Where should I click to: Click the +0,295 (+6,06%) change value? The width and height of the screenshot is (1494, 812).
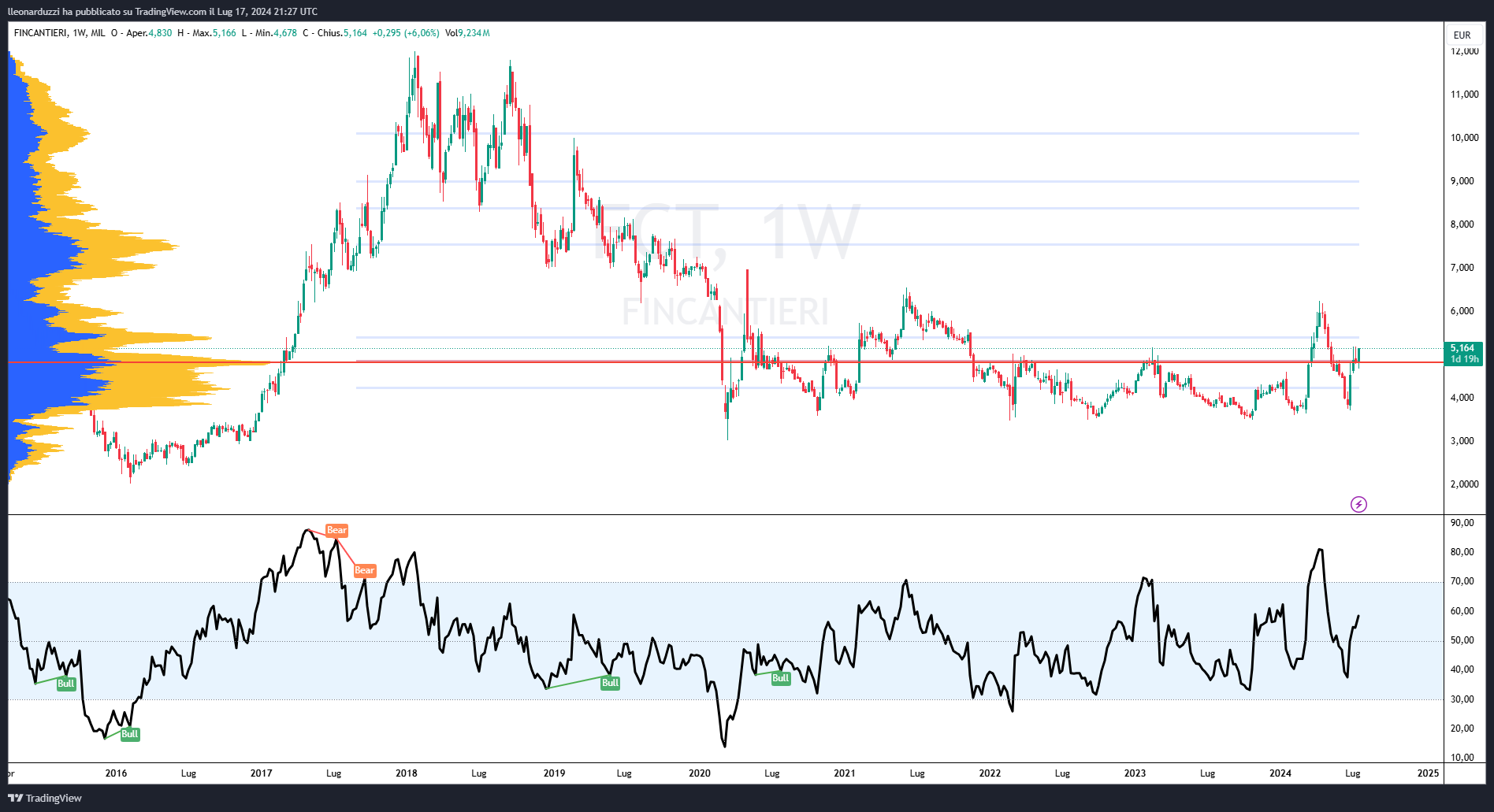[x=406, y=33]
